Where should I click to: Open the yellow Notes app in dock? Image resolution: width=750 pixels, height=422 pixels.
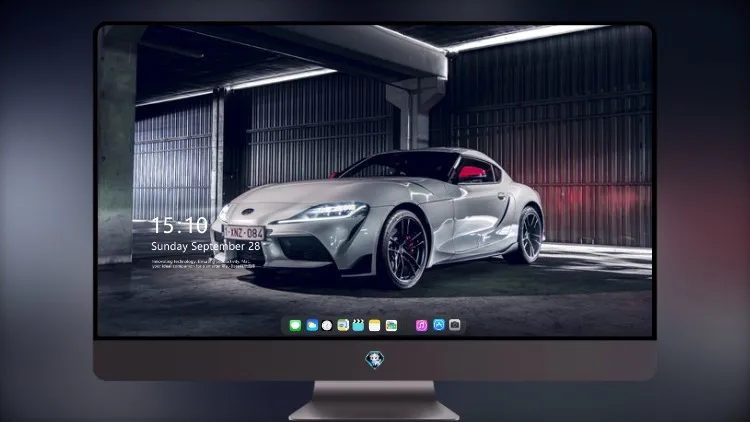375,326
